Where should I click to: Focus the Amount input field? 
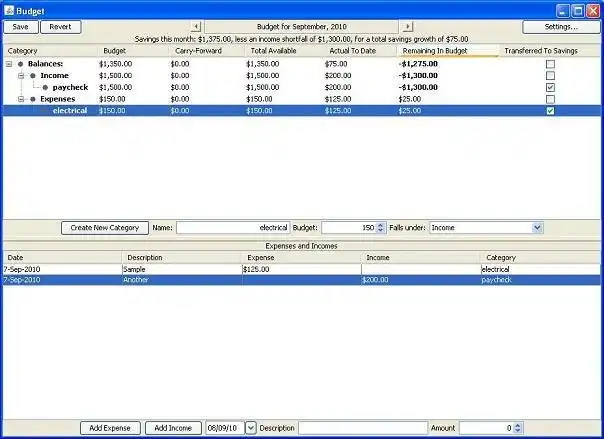pos(487,428)
